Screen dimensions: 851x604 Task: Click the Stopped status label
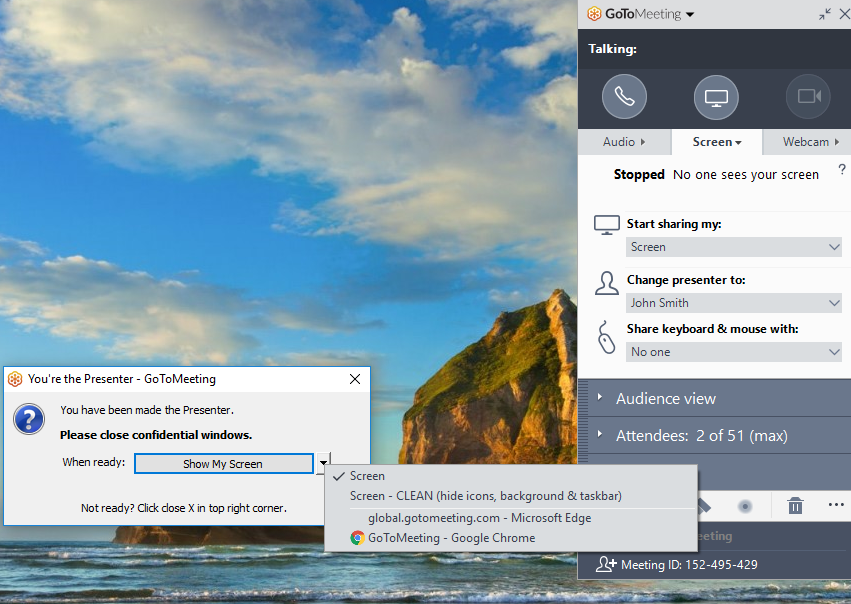[x=639, y=174]
